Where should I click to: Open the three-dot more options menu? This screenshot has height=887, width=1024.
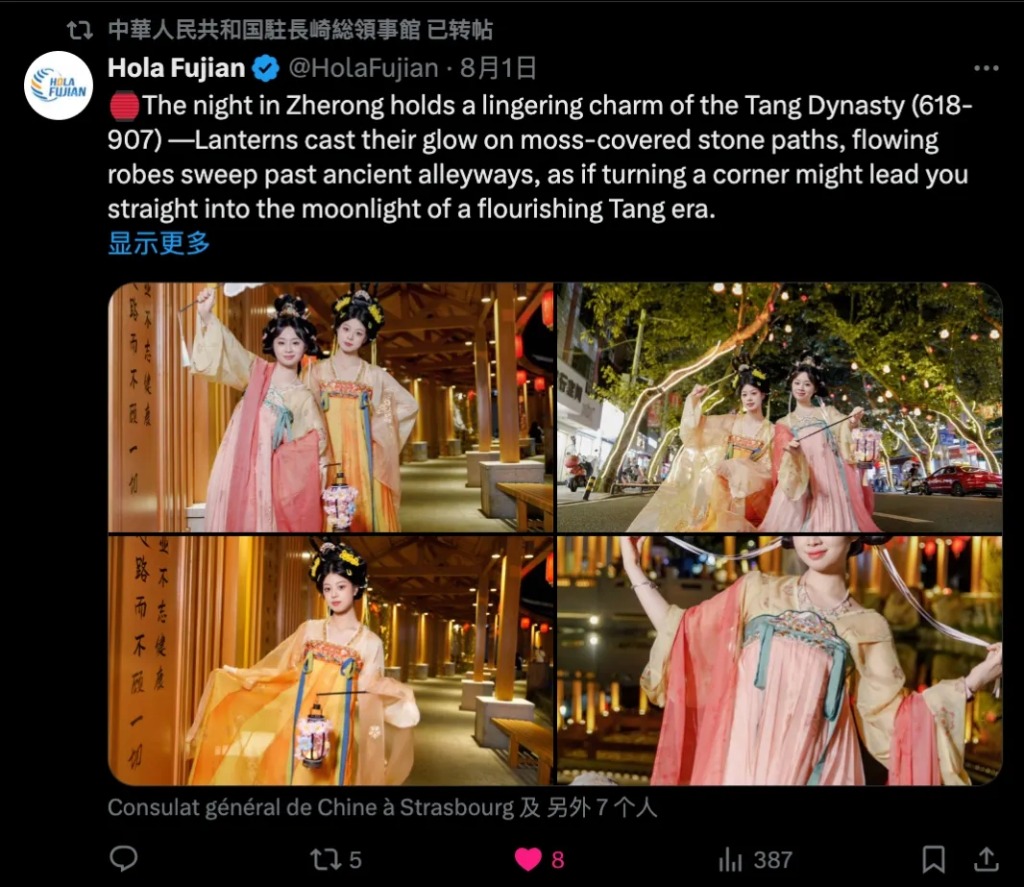coord(985,68)
